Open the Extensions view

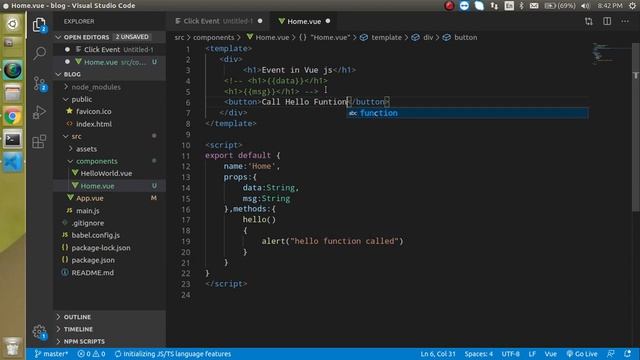click(39, 141)
